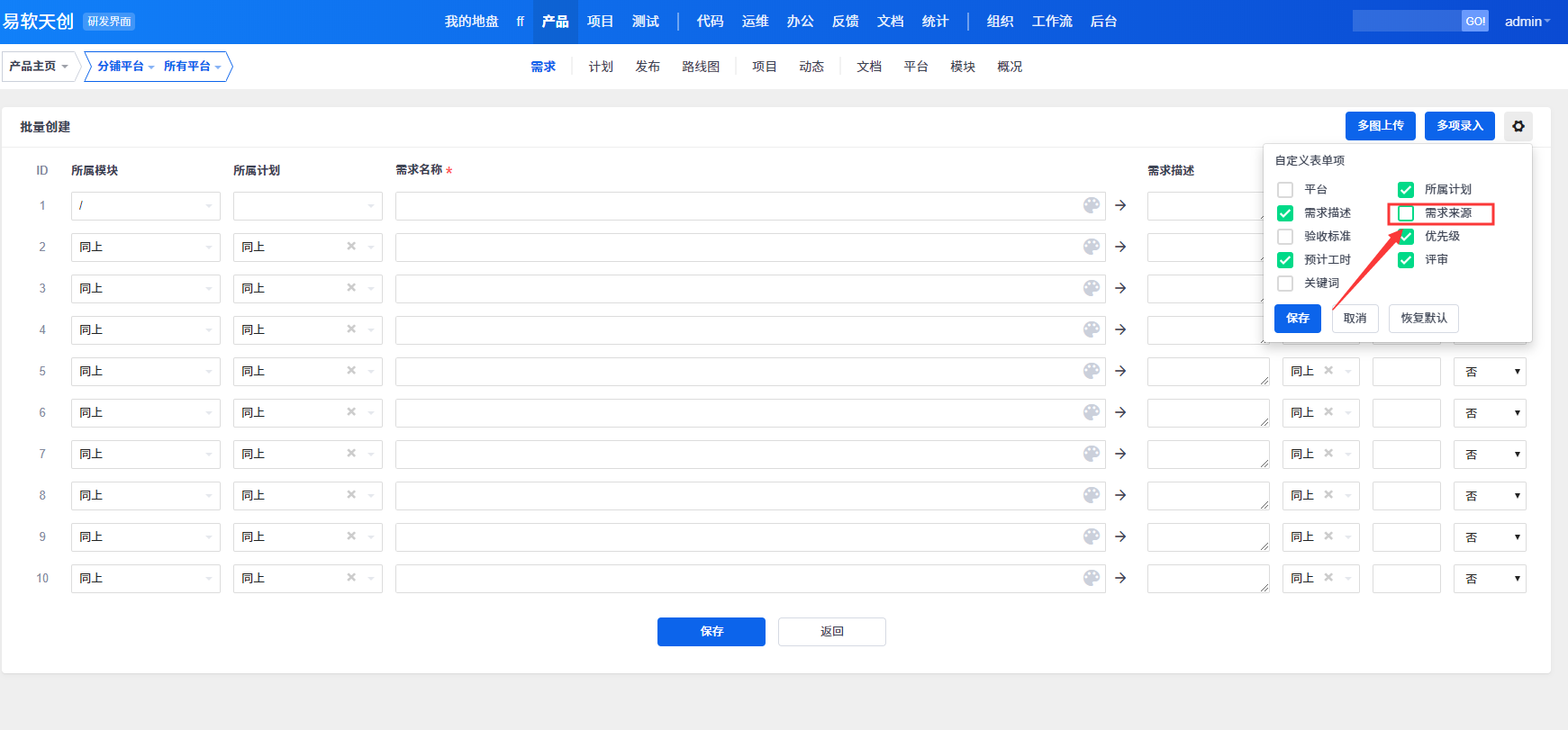Click palette icon in row 6
The height and width of the screenshot is (730, 1568).
tap(1092, 412)
